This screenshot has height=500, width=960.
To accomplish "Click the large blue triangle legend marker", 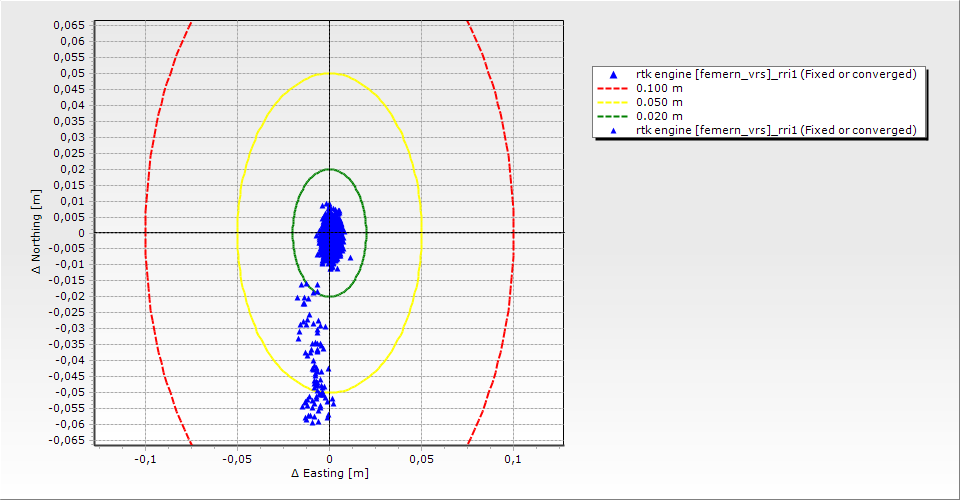I will (613, 75).
